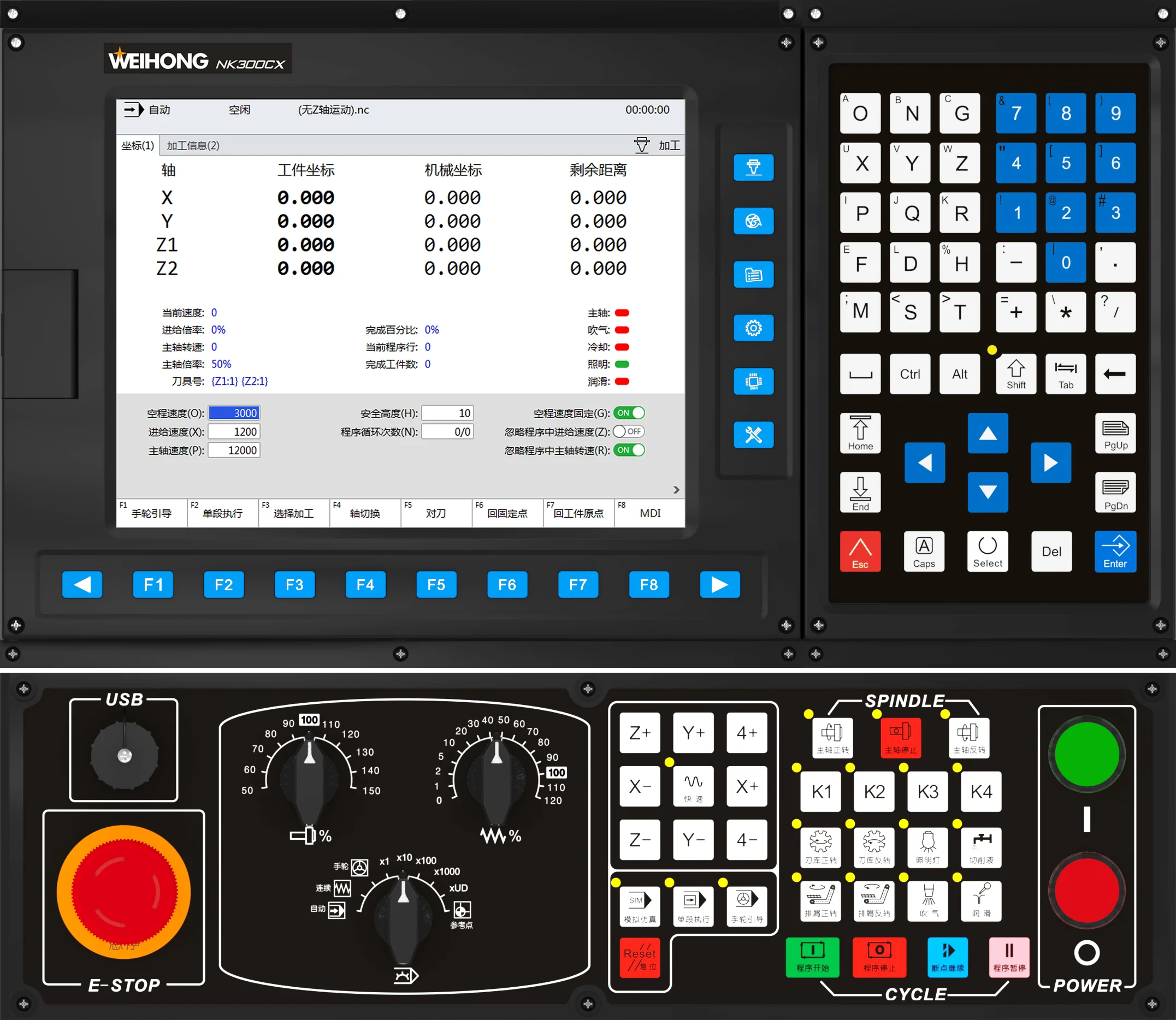Image resolution: width=1176 pixels, height=1020 pixels.
Task: Click the settings gear side button
Action: coord(753,328)
